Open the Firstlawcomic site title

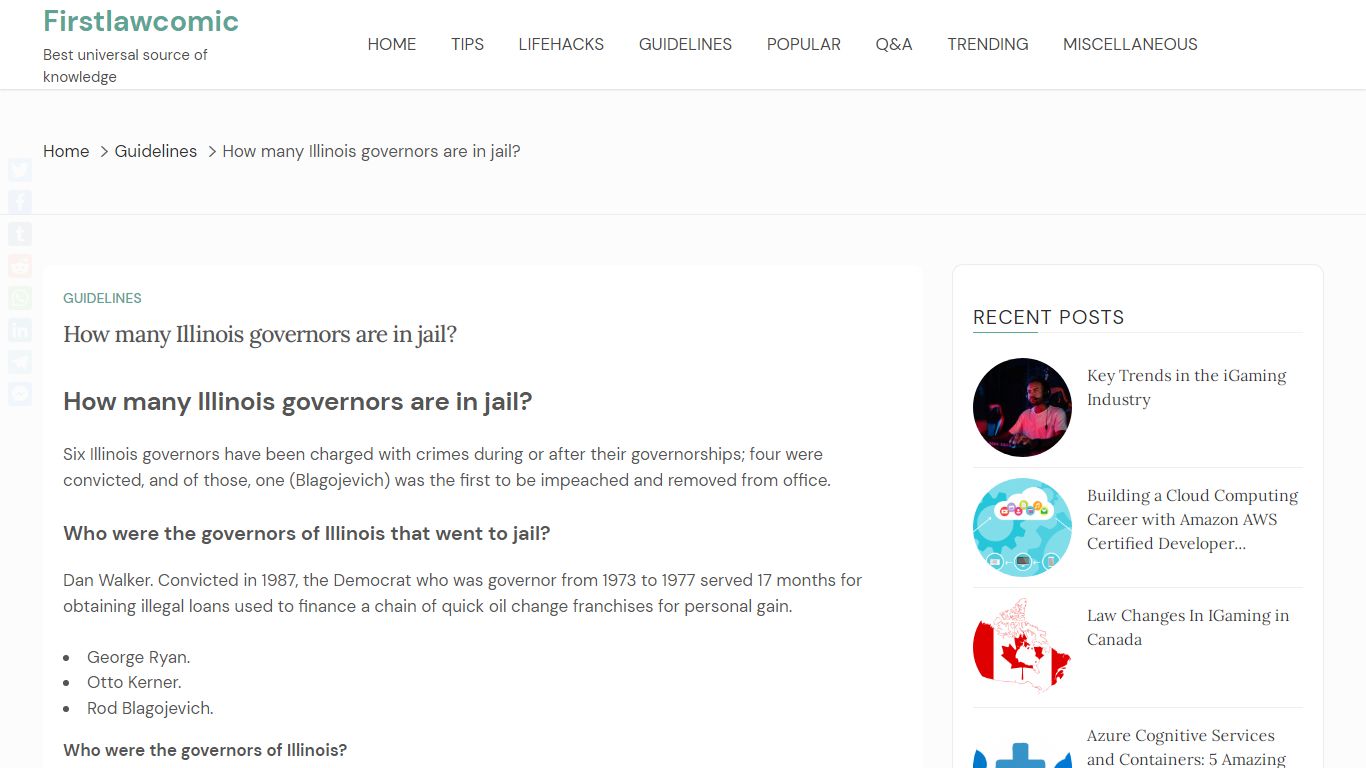coord(141,21)
